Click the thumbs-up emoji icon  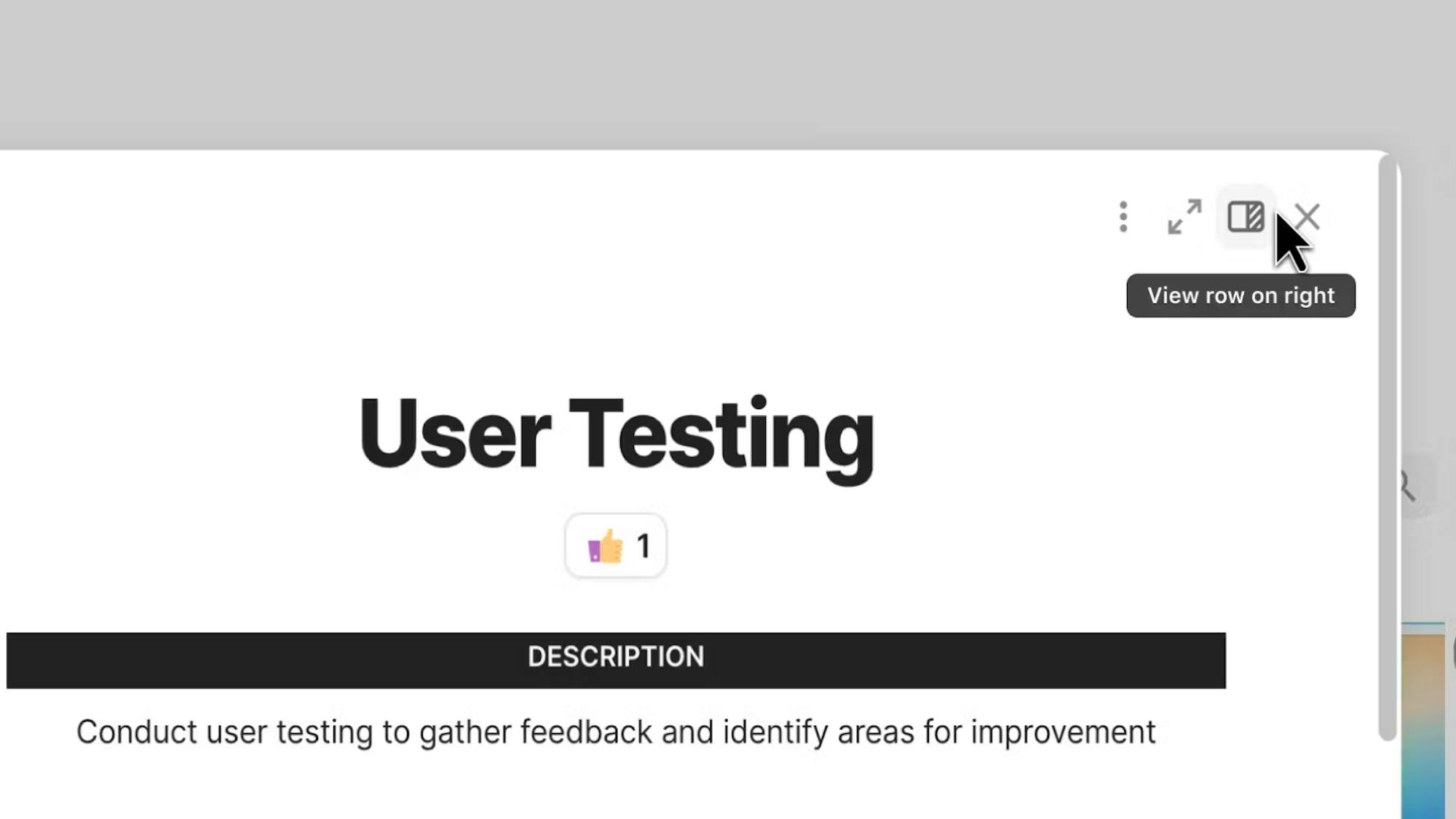(606, 546)
